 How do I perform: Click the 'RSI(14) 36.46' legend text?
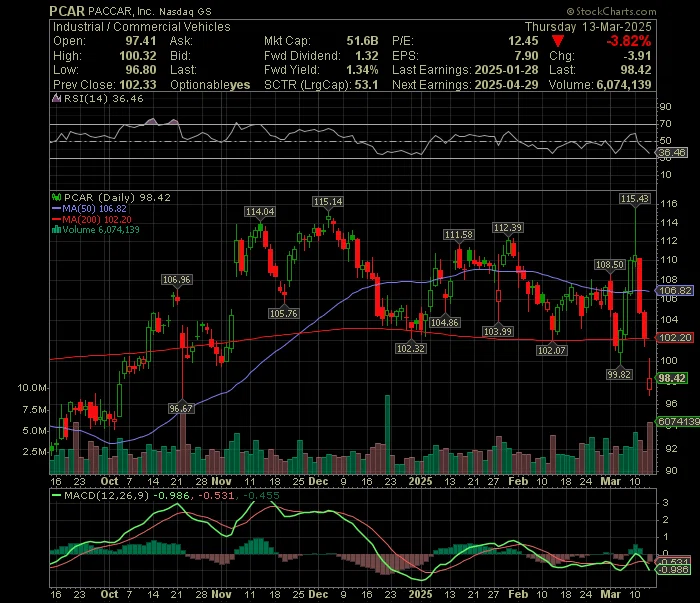pyautogui.click(x=104, y=99)
